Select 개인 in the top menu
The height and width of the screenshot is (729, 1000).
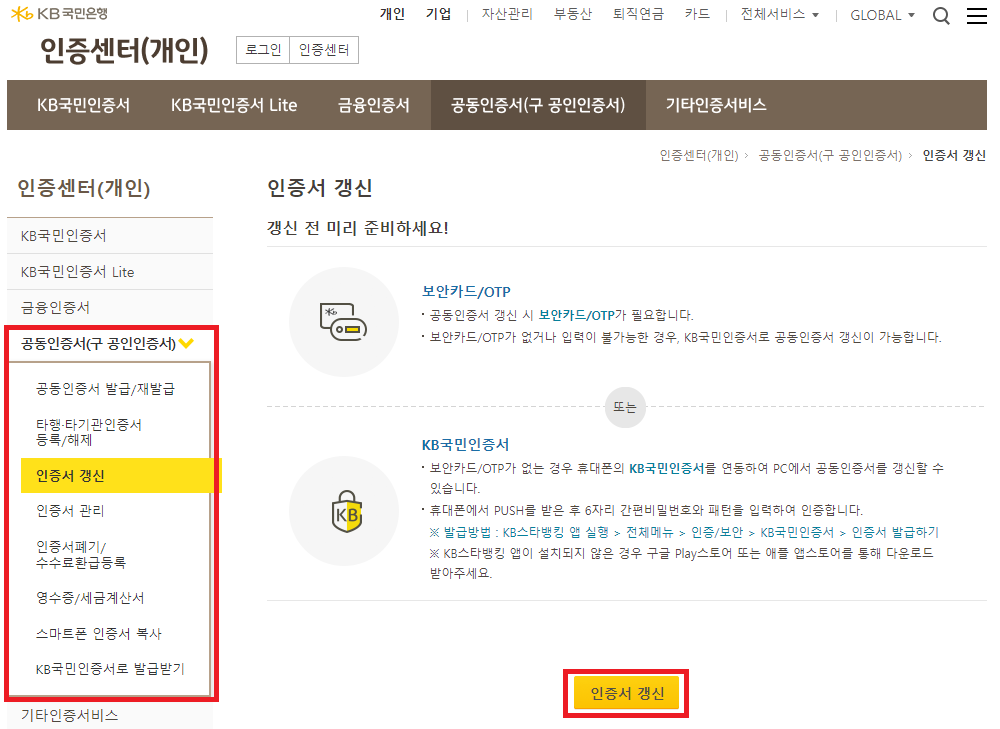pos(392,14)
